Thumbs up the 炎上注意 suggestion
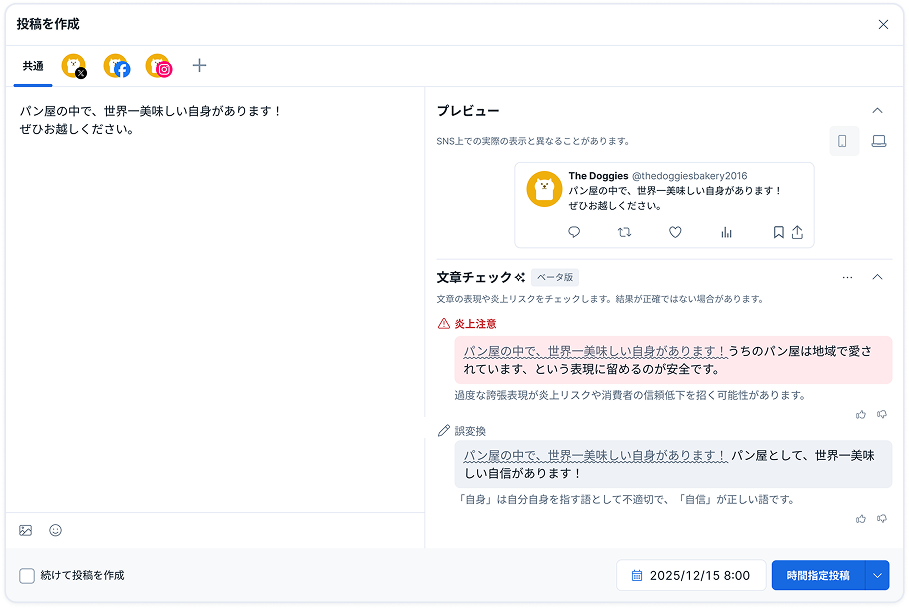 coord(861,414)
